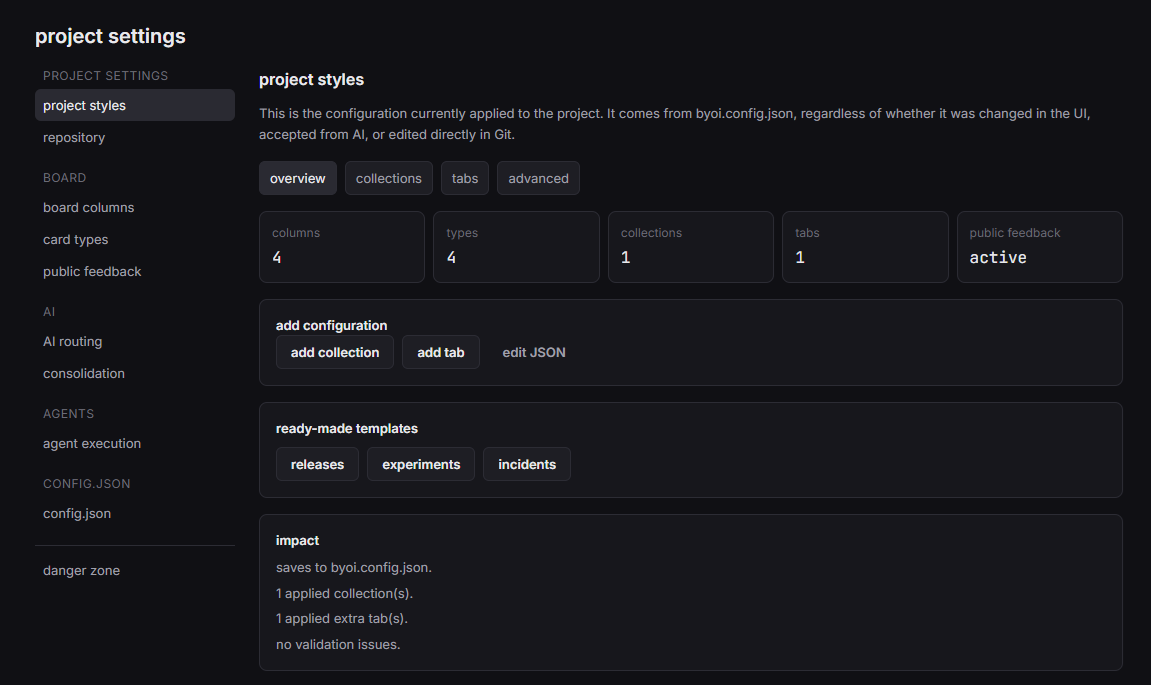
Task: Apply the incidents template
Action: [526, 464]
